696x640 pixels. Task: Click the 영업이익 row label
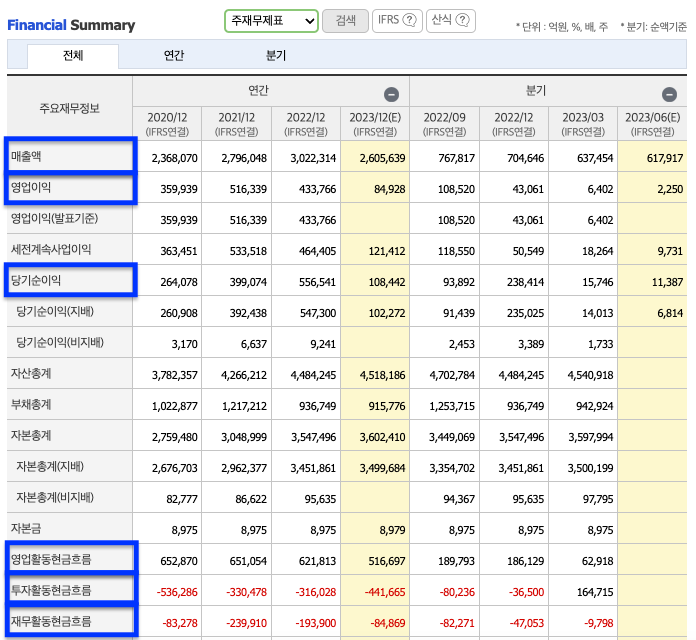[x=31, y=187]
